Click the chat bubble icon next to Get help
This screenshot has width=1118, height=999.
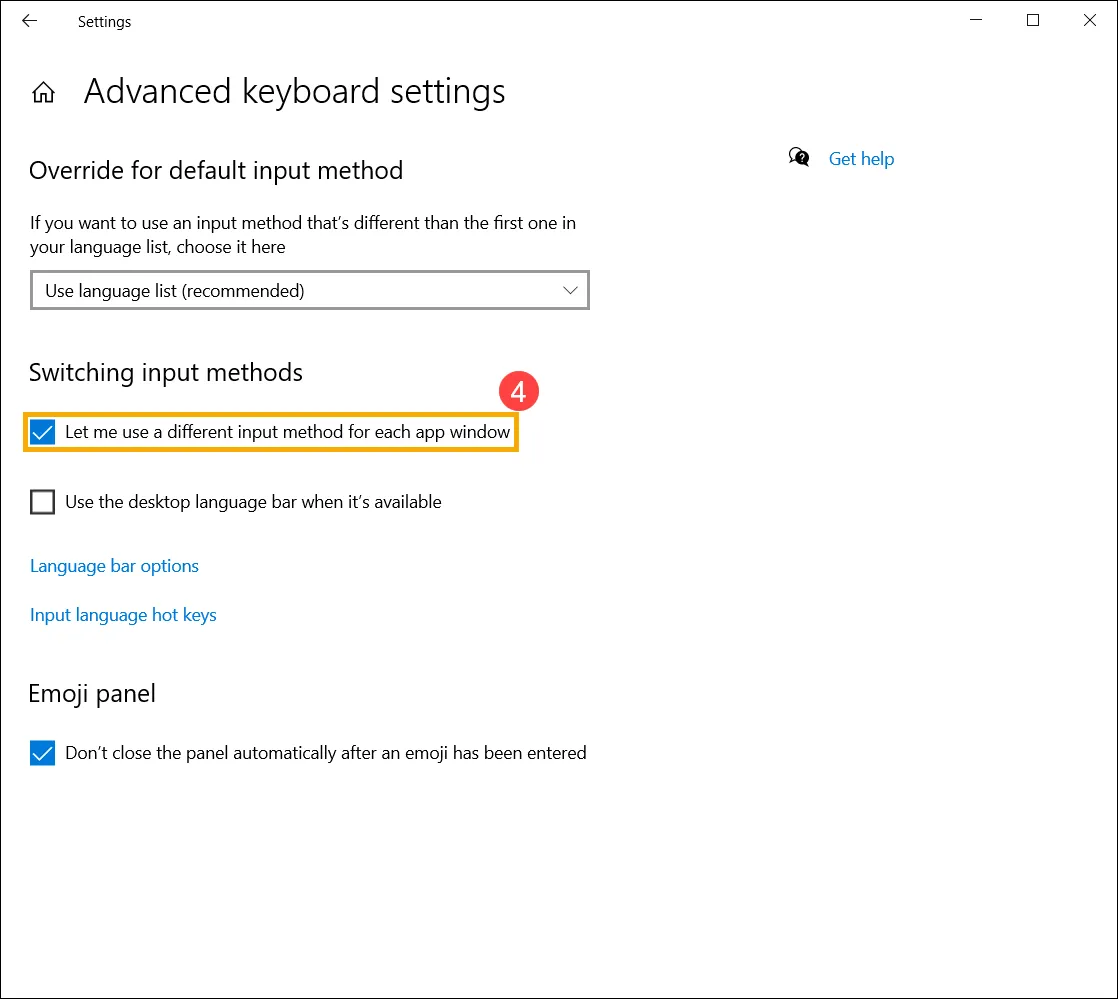pos(799,157)
